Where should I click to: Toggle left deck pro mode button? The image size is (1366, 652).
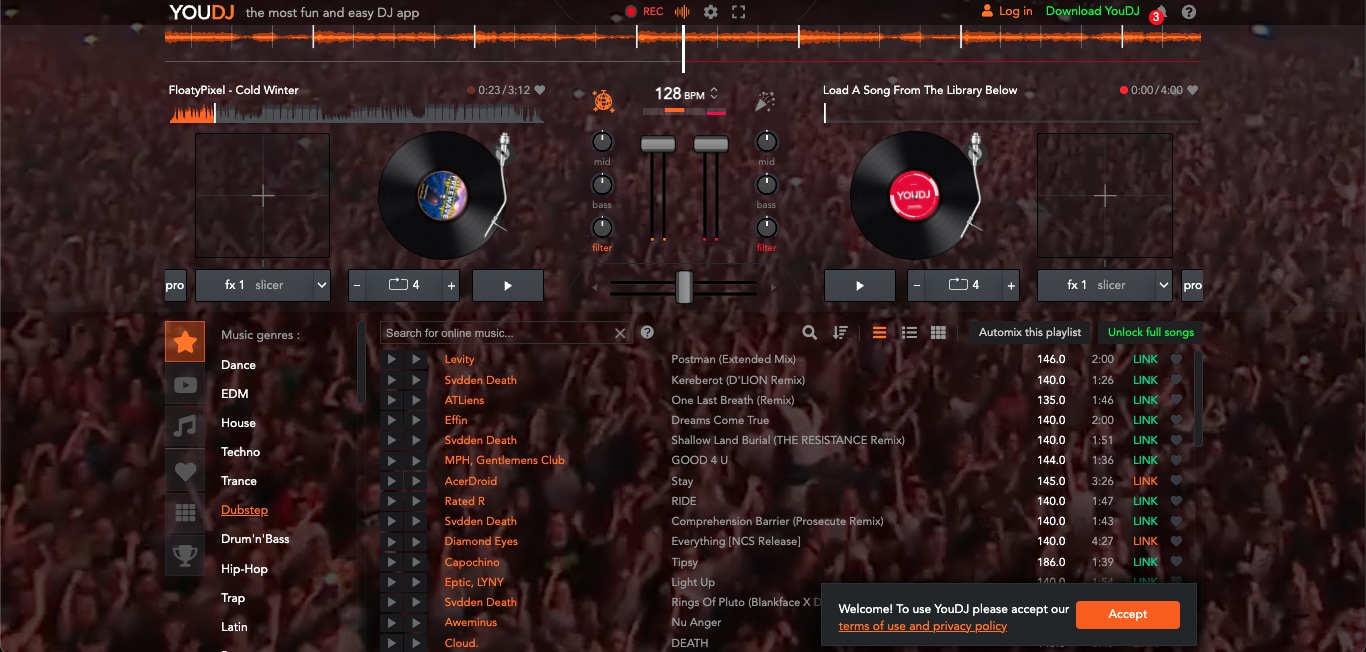click(175, 285)
